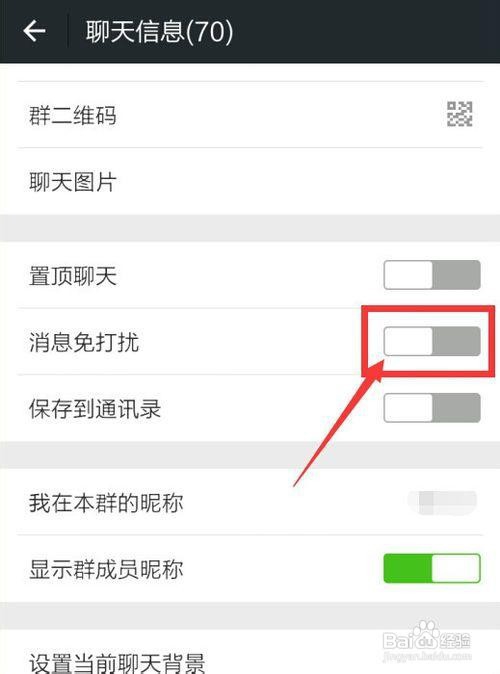Tap the 消息免打扰 label text
The height and width of the screenshot is (674, 500).
84,342
